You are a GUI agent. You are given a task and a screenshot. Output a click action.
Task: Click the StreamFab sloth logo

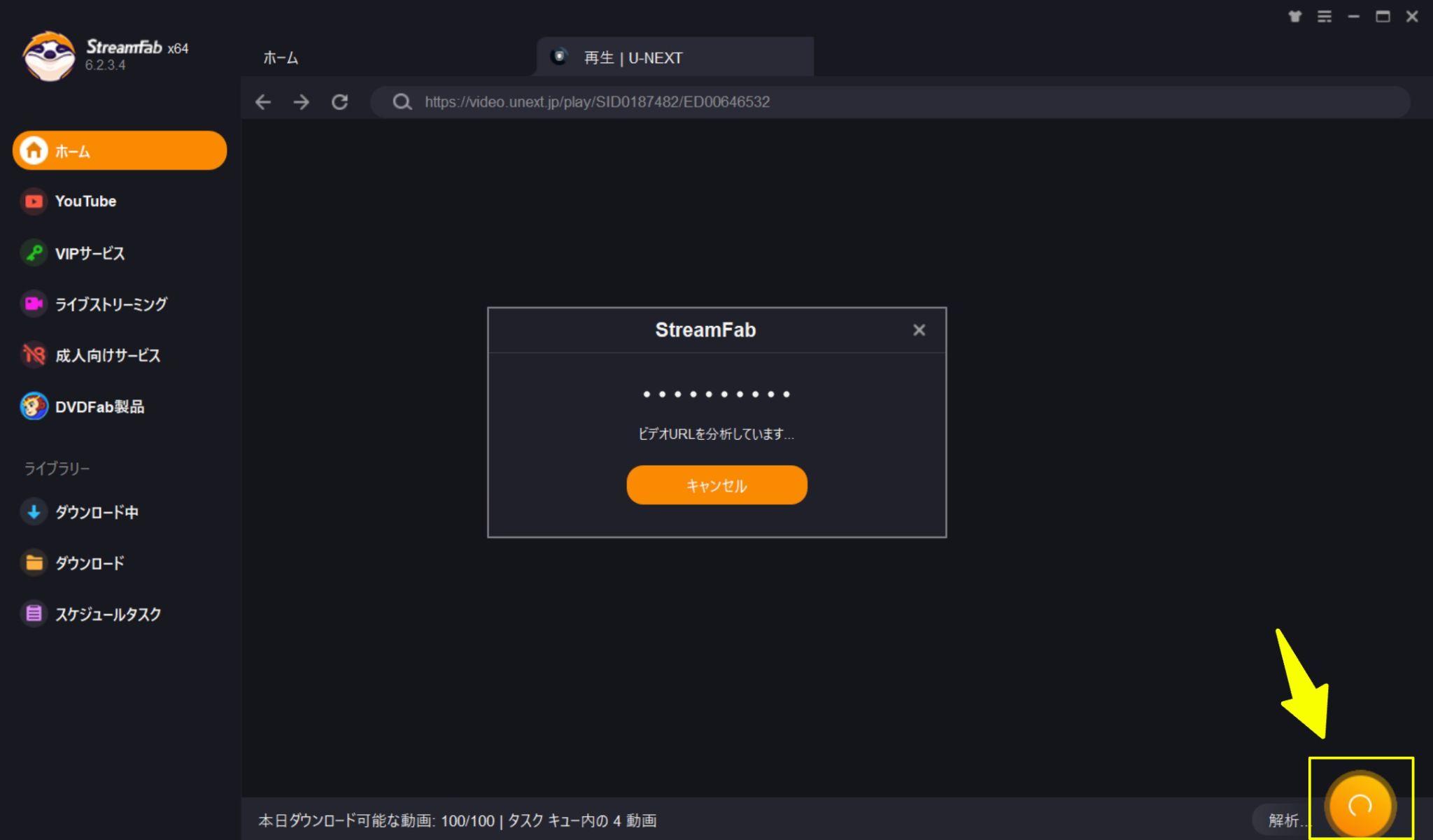pyautogui.click(x=48, y=56)
